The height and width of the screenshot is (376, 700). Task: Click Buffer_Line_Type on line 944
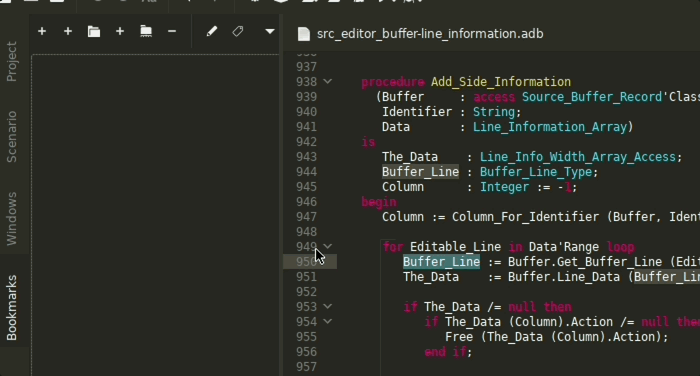pyautogui.click(x=536, y=172)
